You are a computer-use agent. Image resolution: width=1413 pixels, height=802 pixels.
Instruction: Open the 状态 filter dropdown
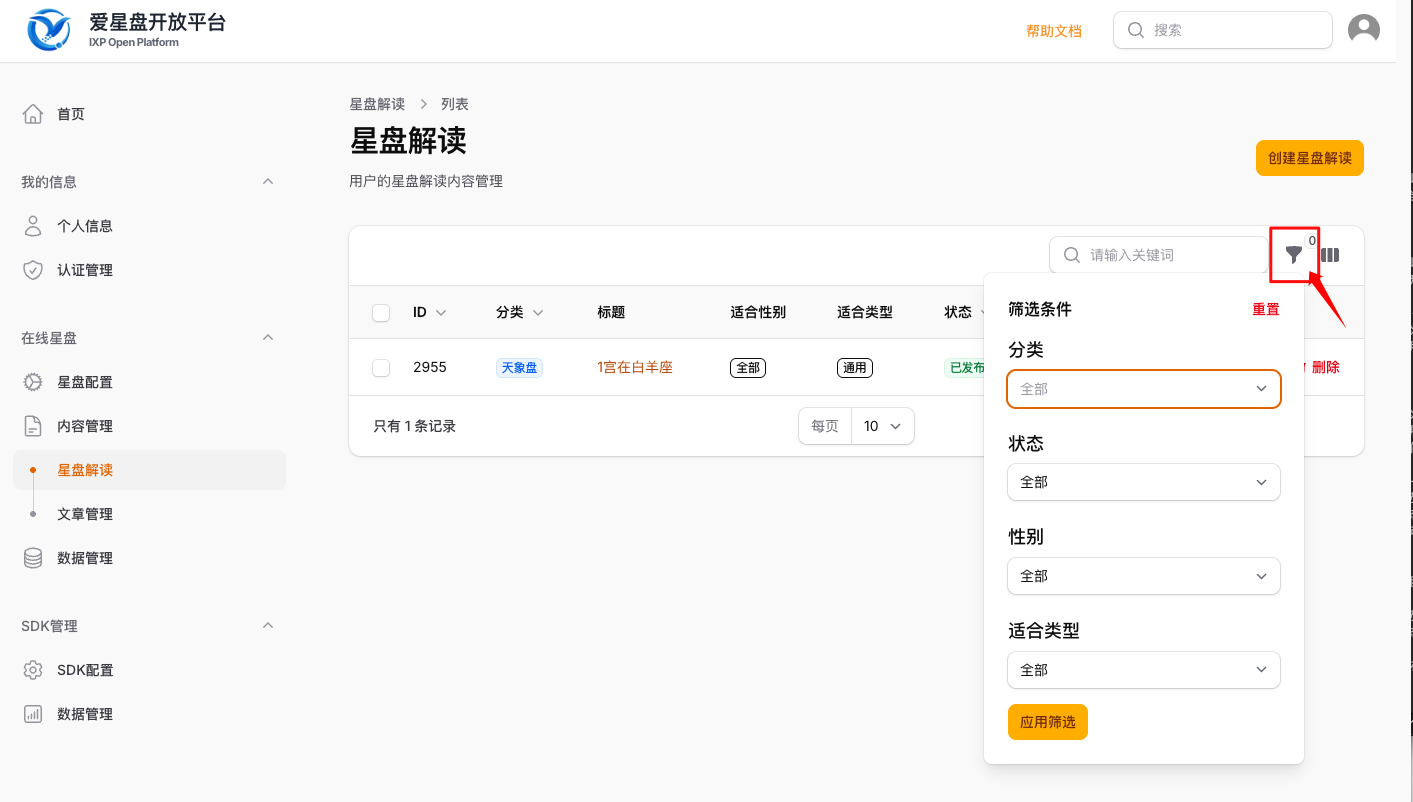1143,482
